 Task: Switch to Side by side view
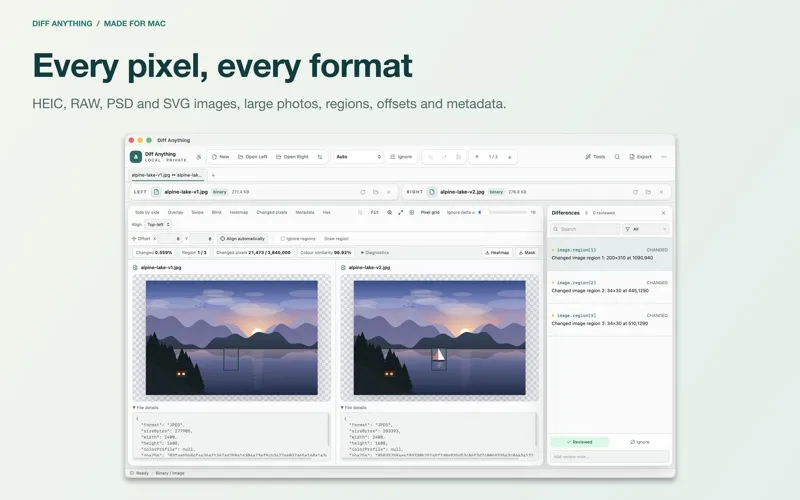click(x=147, y=212)
